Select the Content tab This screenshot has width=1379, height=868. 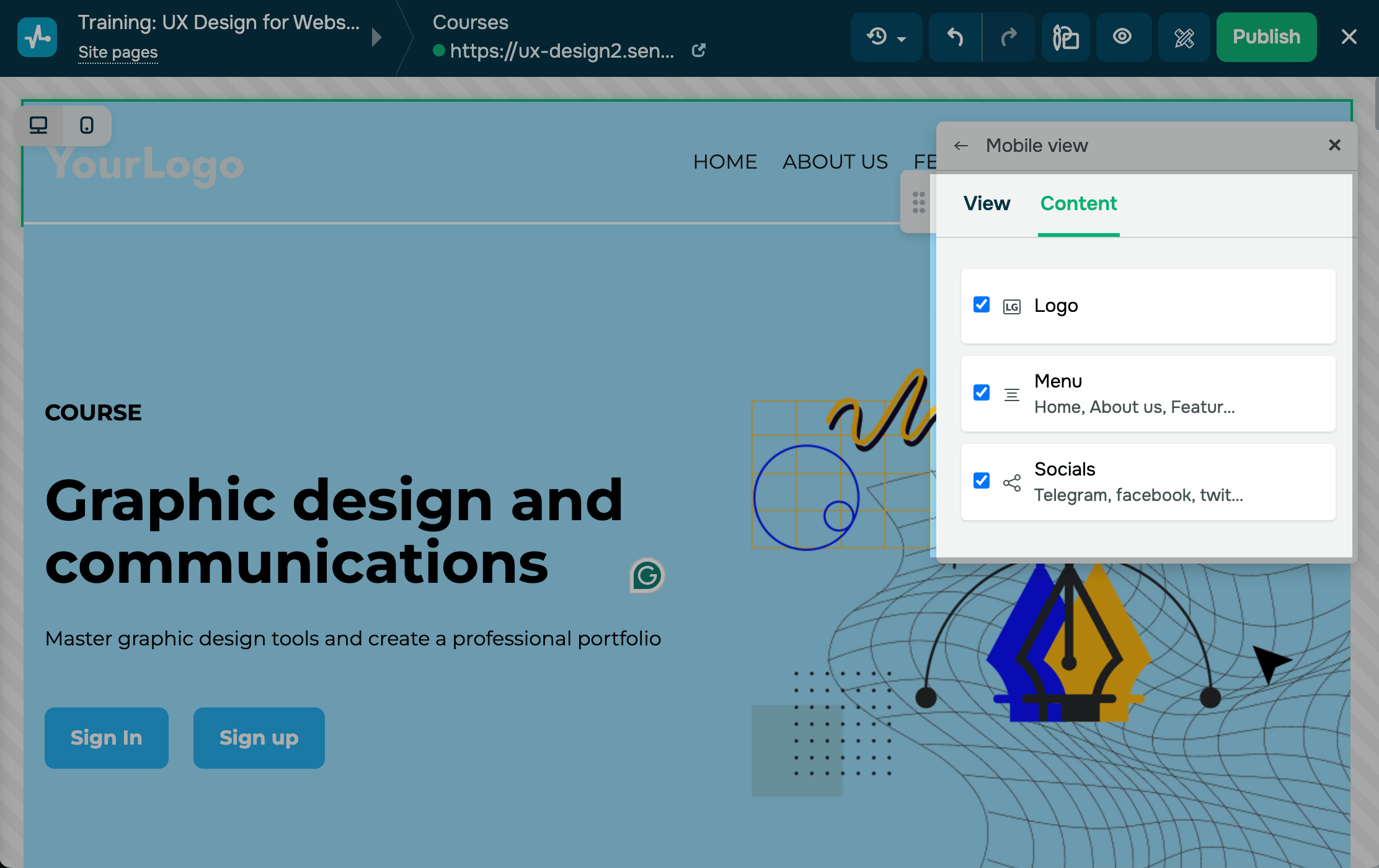(x=1078, y=203)
